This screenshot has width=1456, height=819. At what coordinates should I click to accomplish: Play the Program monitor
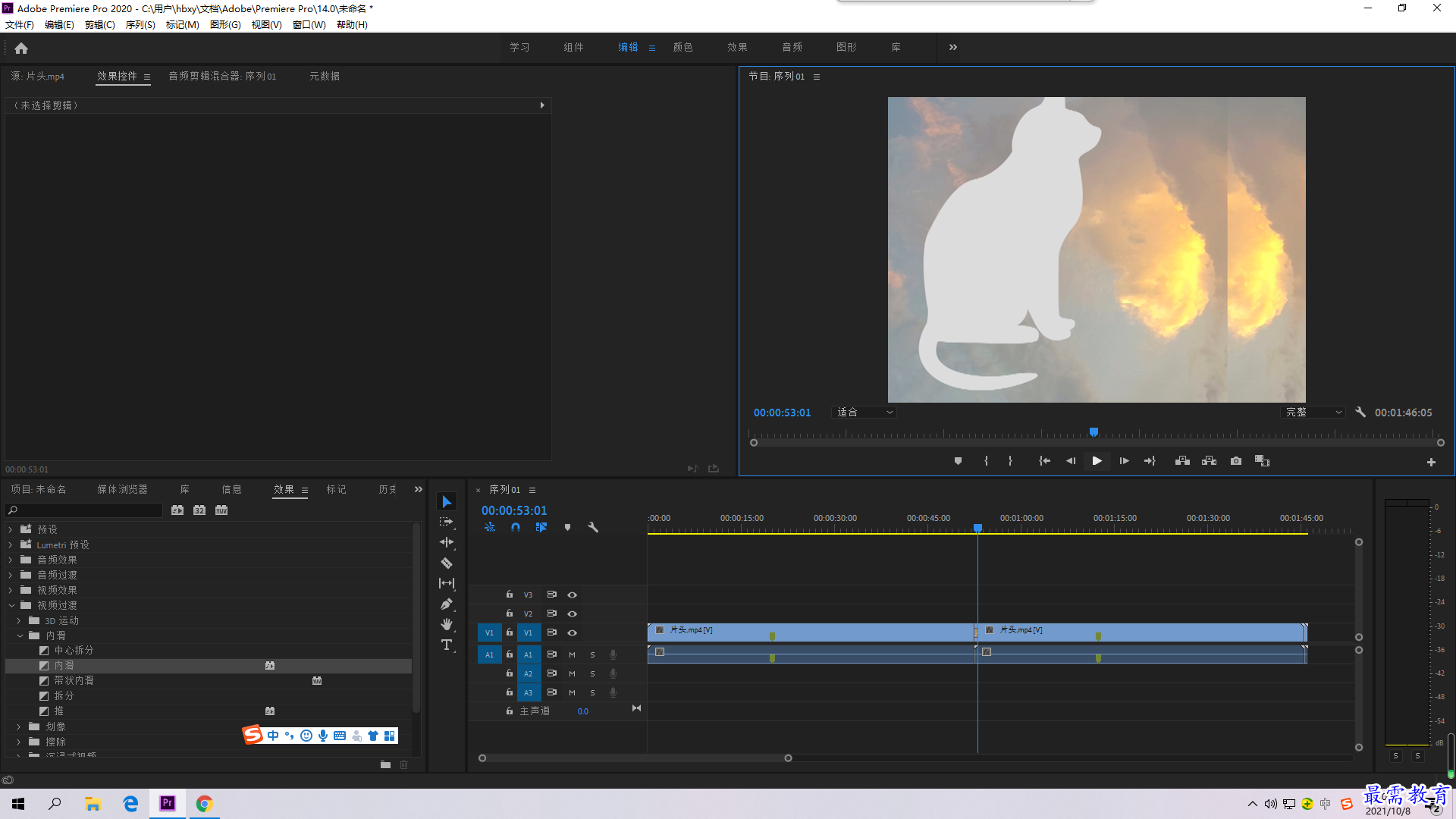(1097, 461)
